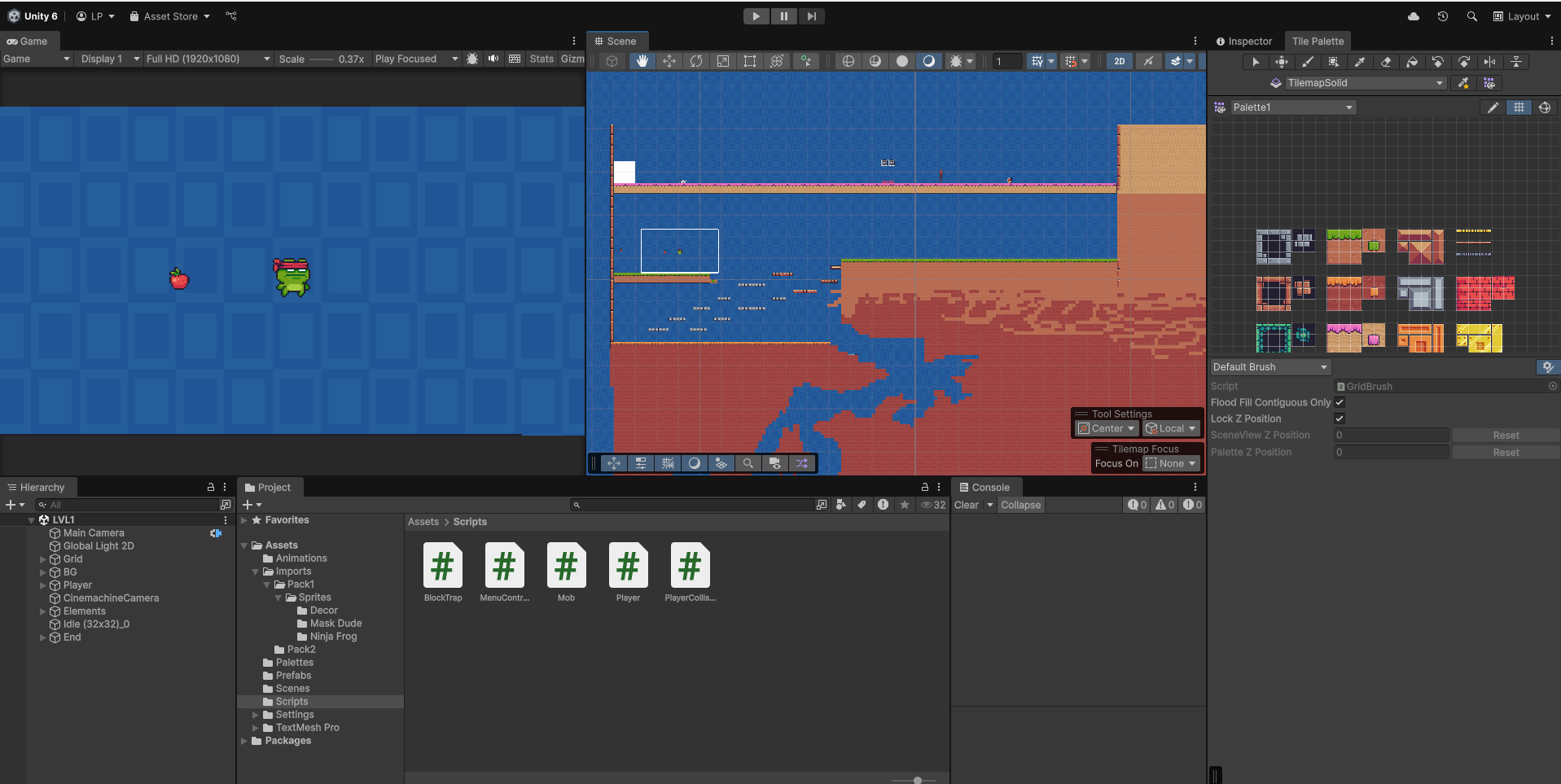Select the Mob script asset
The image size is (1561, 784).
coord(567,572)
